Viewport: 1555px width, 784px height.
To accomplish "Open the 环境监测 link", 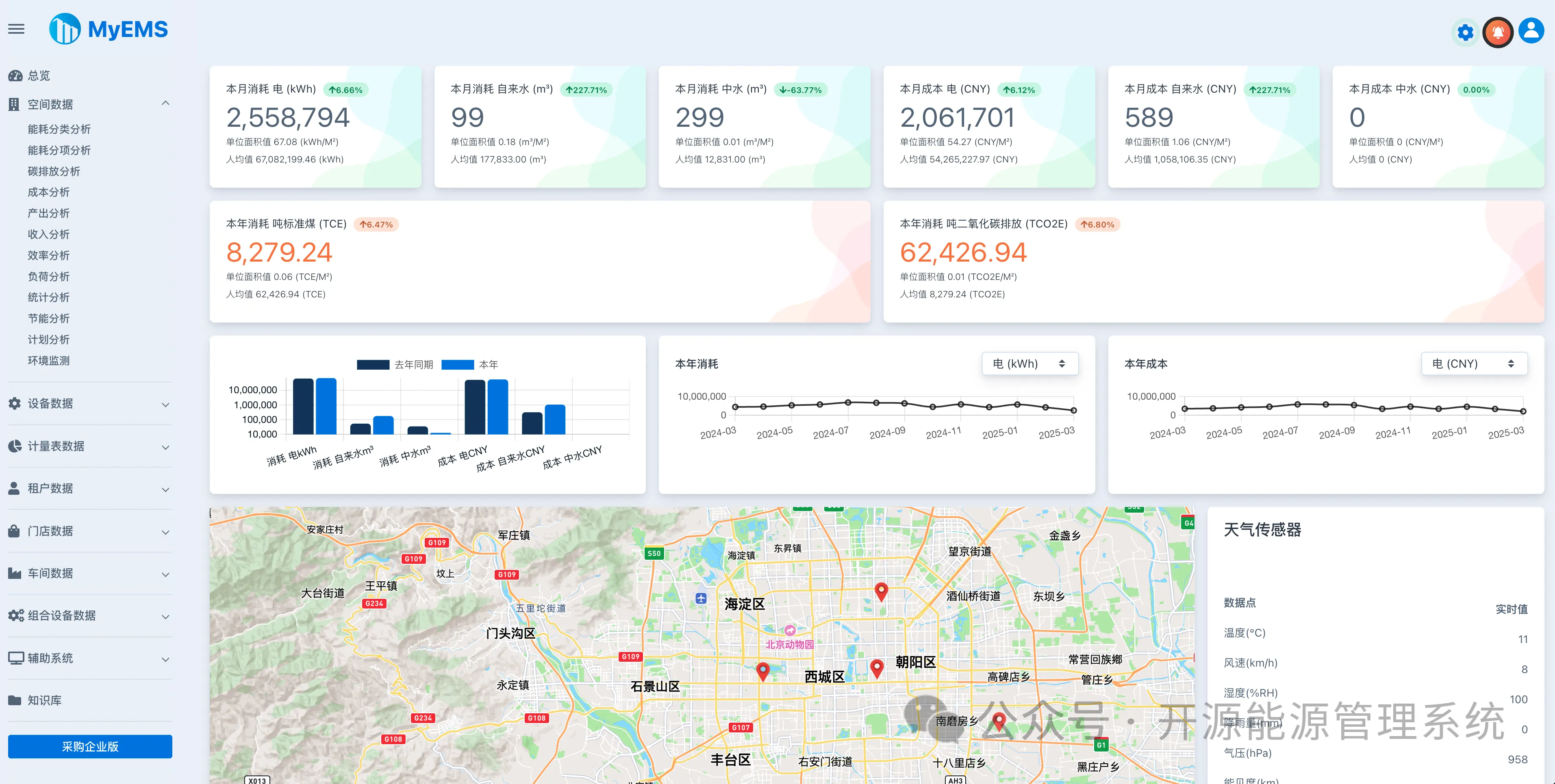I will [48, 360].
